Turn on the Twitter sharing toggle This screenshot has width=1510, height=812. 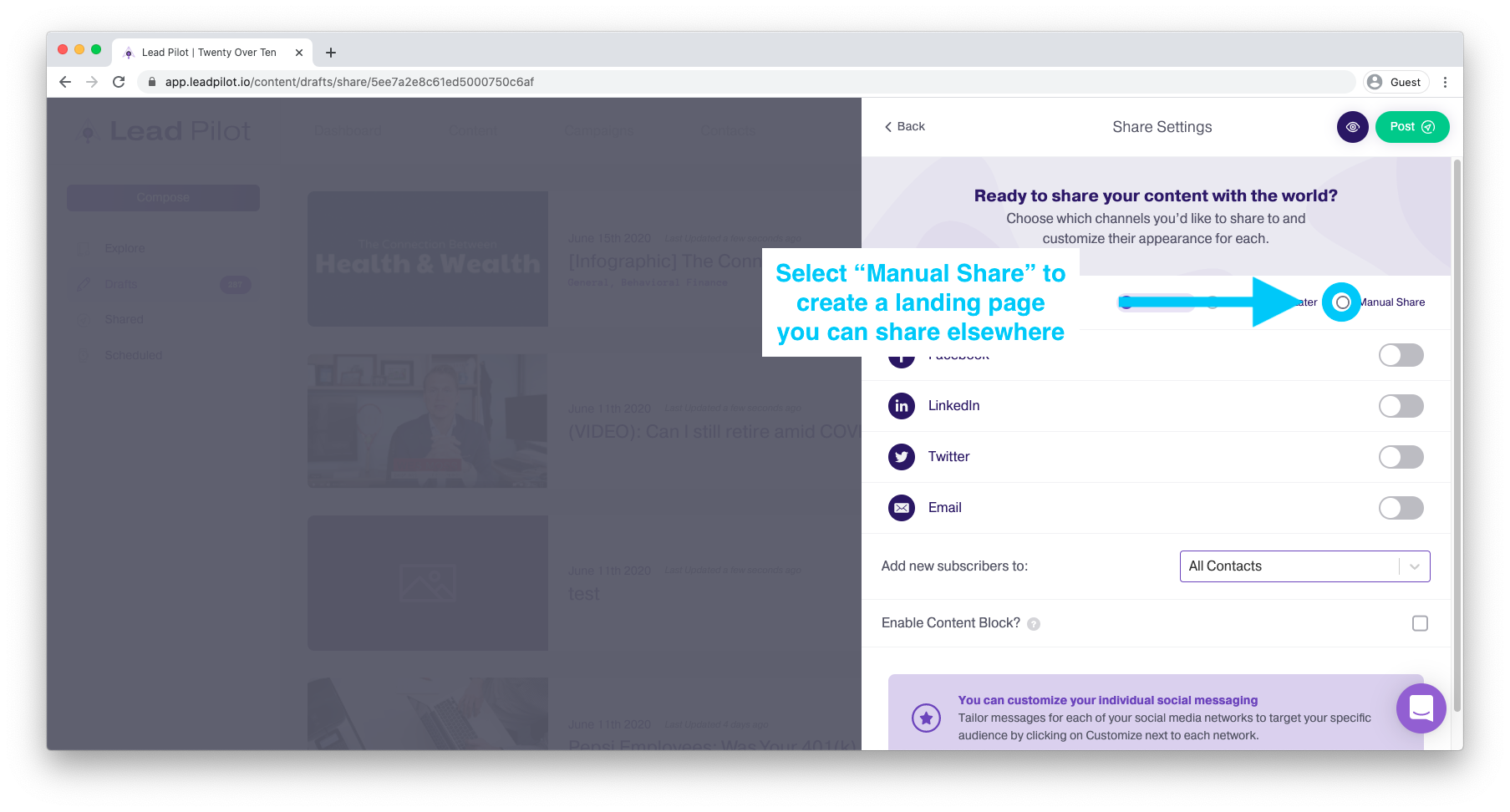[x=1401, y=457]
